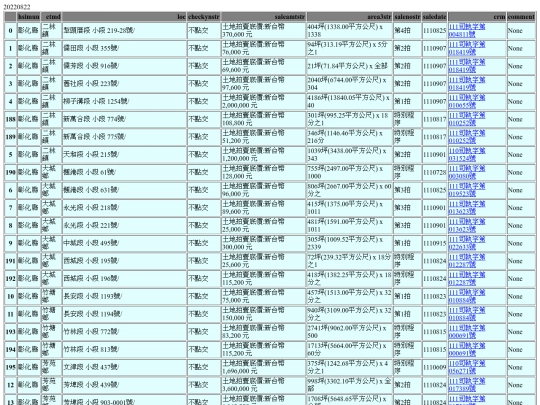This screenshot has height=405, width=540.
Task: Click the 'saledate' column header
Action: coord(434,17)
